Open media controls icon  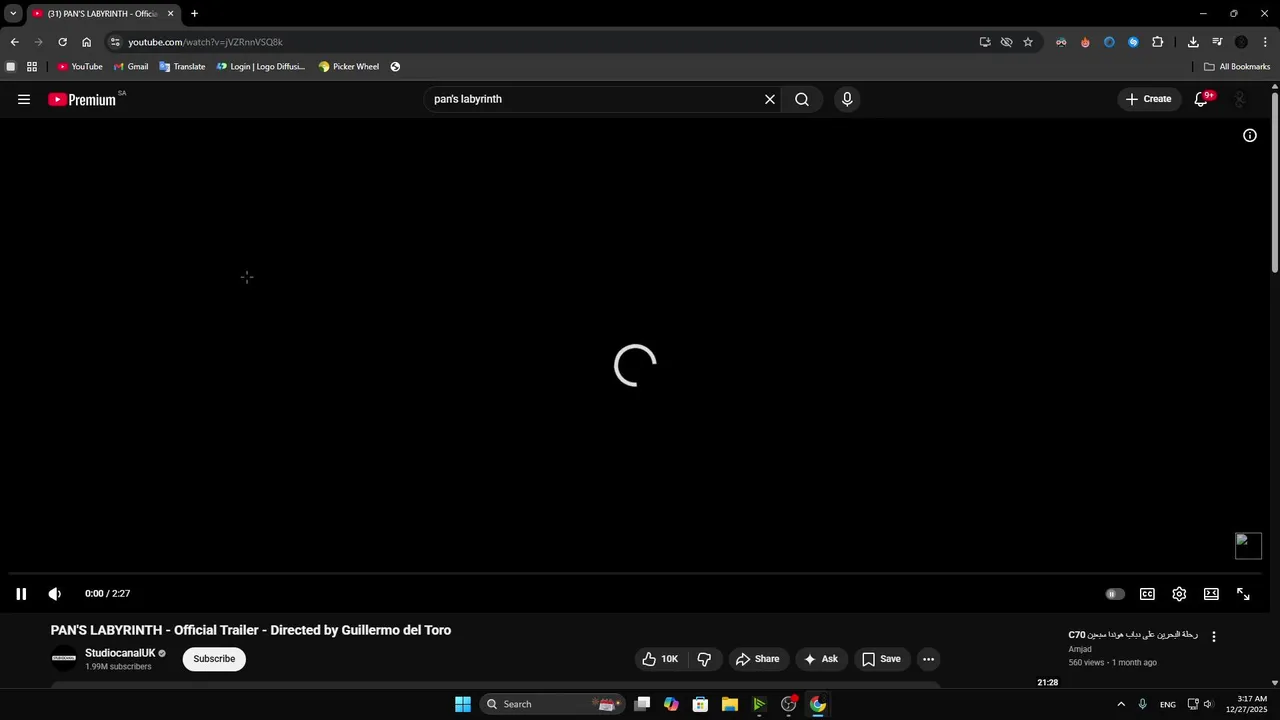coord(1217,42)
